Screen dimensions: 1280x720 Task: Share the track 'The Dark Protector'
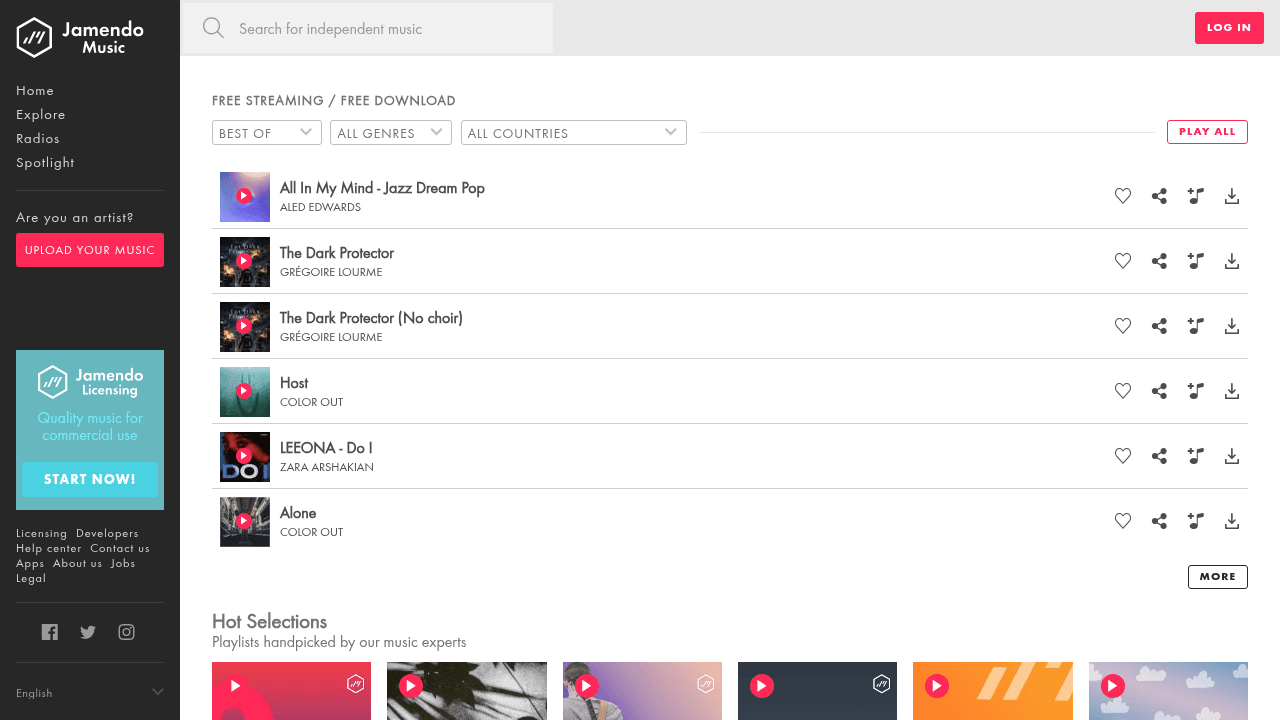click(x=1159, y=261)
